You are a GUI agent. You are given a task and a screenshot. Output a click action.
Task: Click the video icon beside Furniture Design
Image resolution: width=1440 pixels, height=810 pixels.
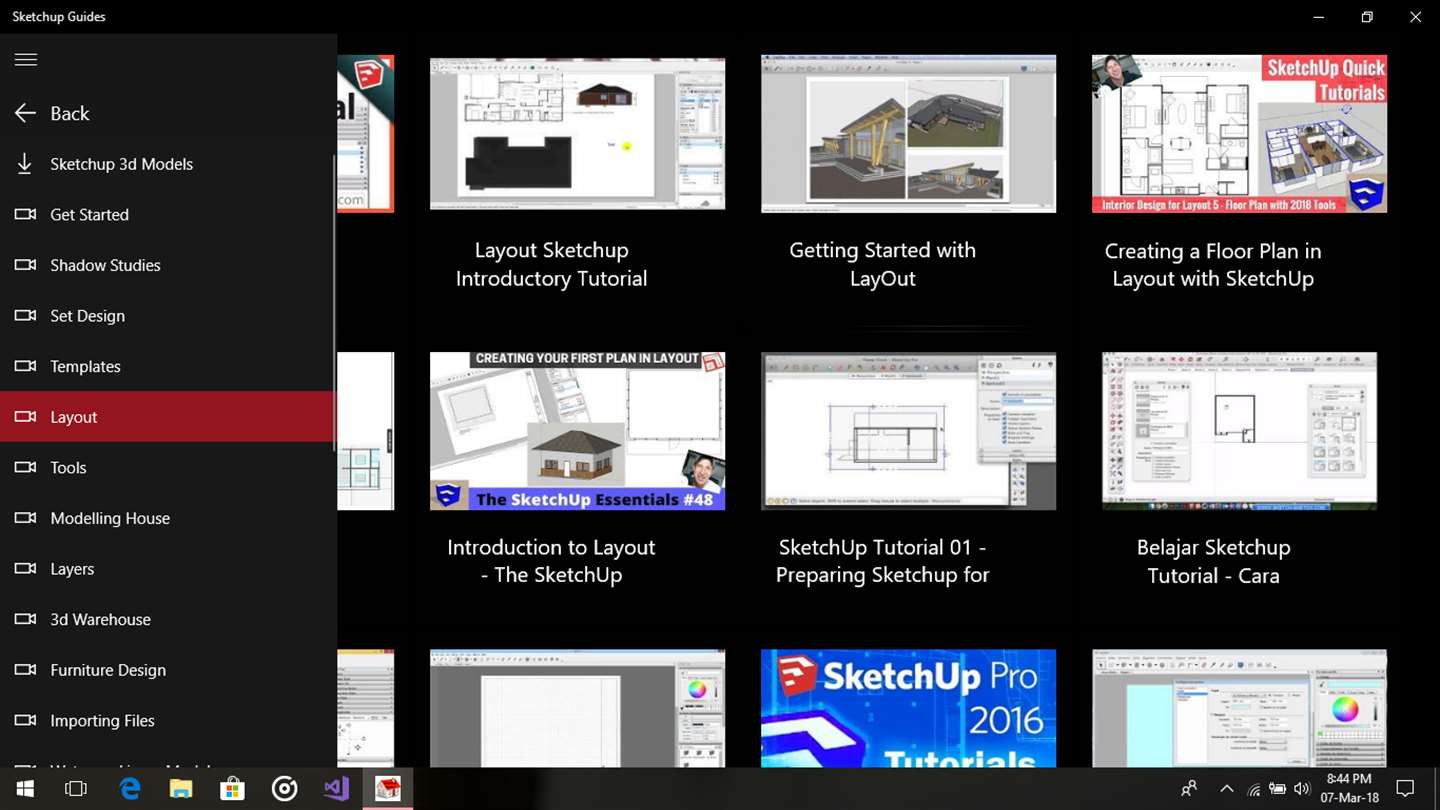point(25,670)
